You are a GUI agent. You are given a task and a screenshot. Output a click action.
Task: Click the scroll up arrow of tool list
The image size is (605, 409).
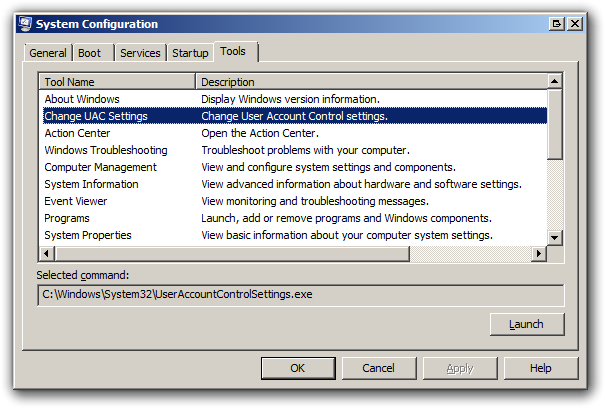point(554,81)
